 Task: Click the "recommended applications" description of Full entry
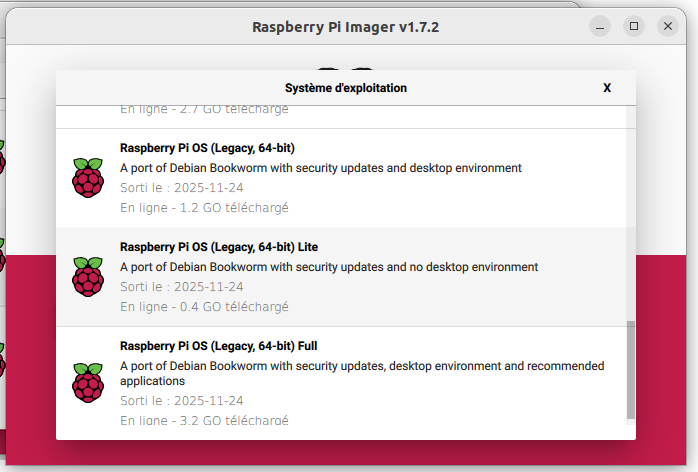tap(362, 374)
